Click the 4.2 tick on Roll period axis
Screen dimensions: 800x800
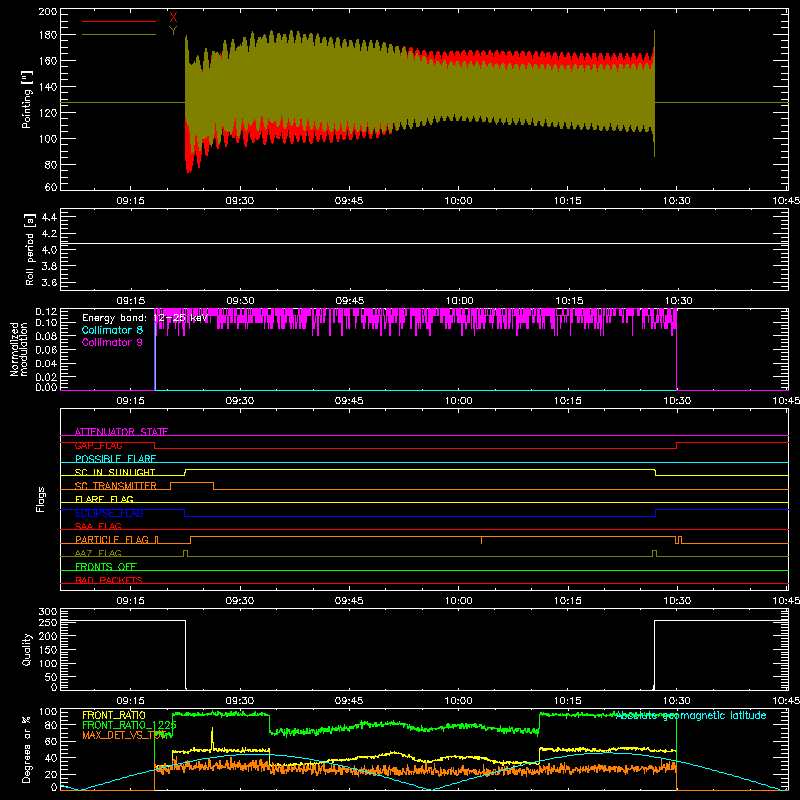pos(49,234)
